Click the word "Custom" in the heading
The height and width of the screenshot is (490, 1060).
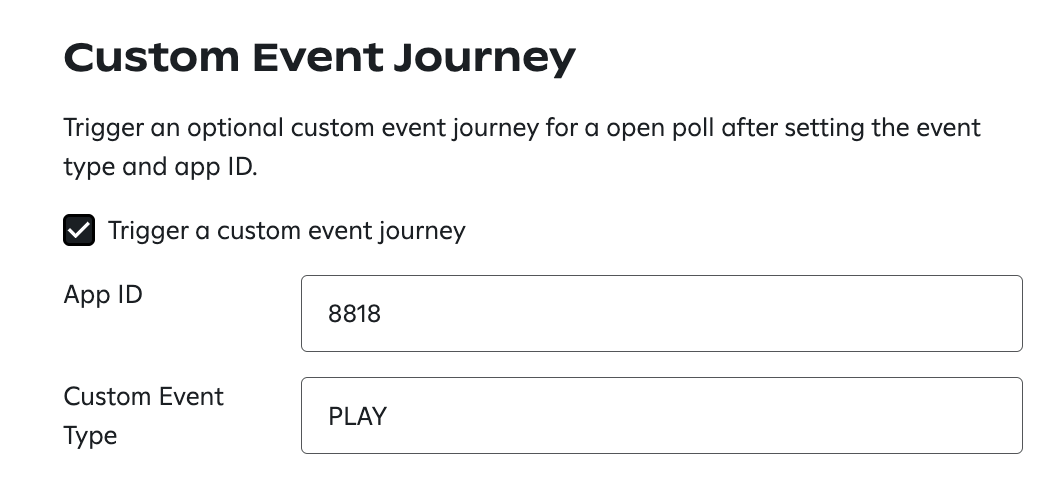[151, 58]
